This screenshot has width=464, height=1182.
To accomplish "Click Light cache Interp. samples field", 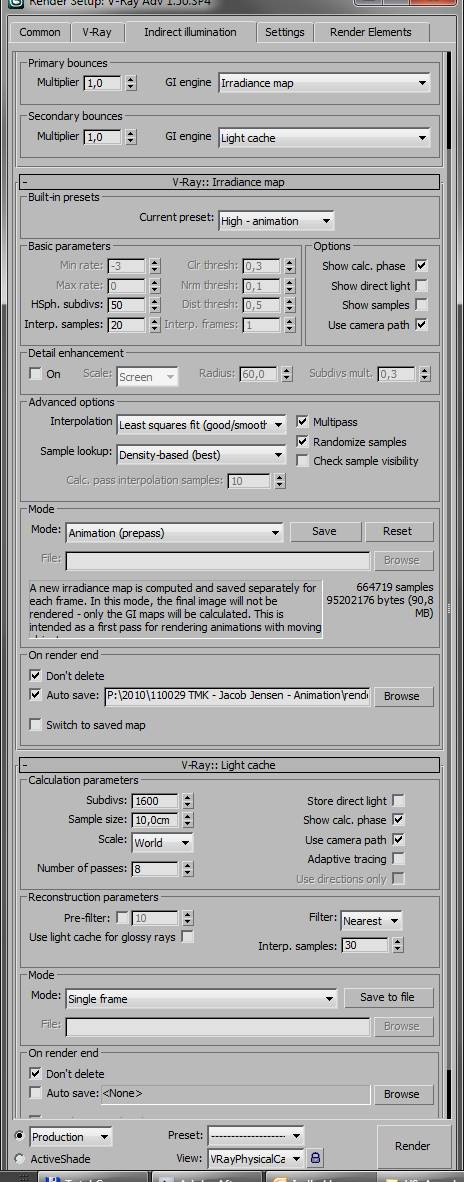I will [x=365, y=945].
